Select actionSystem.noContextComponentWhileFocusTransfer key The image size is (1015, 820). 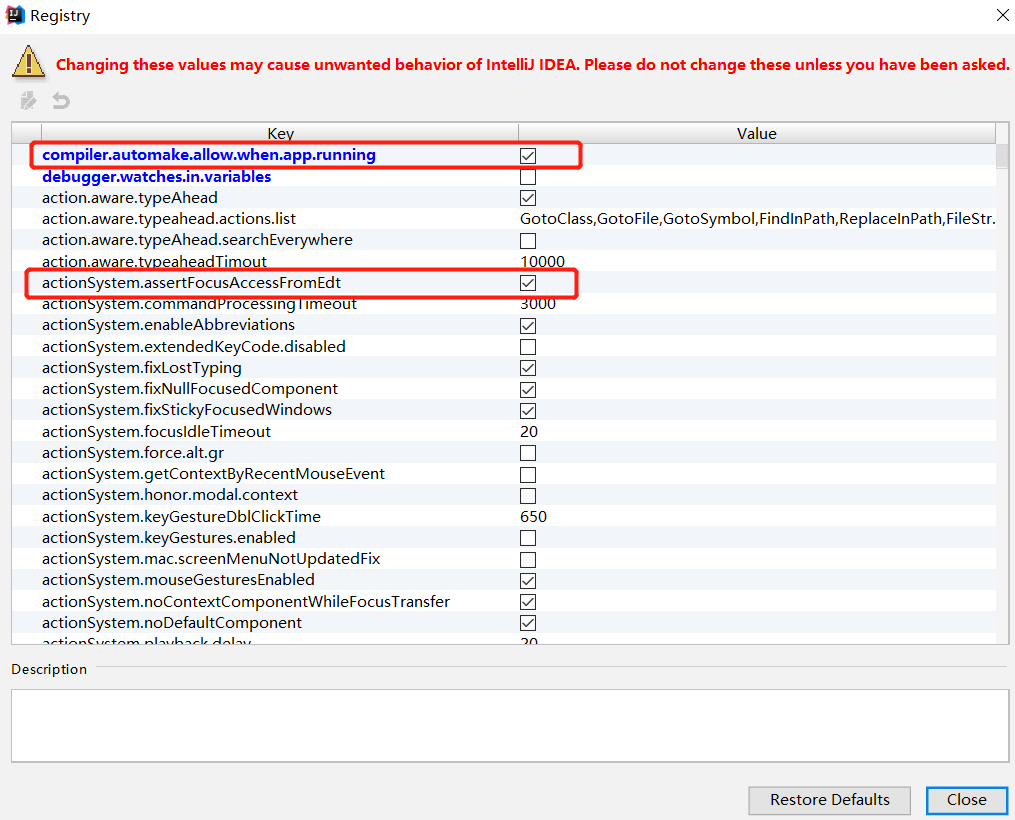(x=246, y=602)
